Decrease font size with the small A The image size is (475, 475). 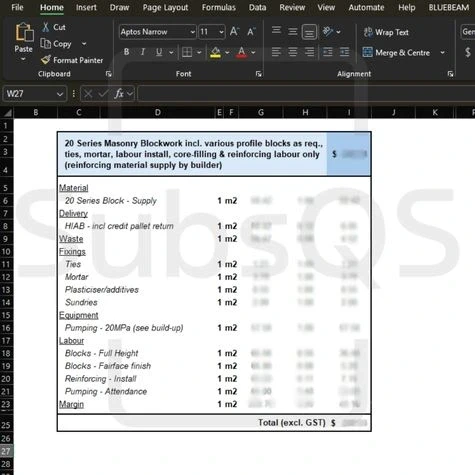pos(251,32)
